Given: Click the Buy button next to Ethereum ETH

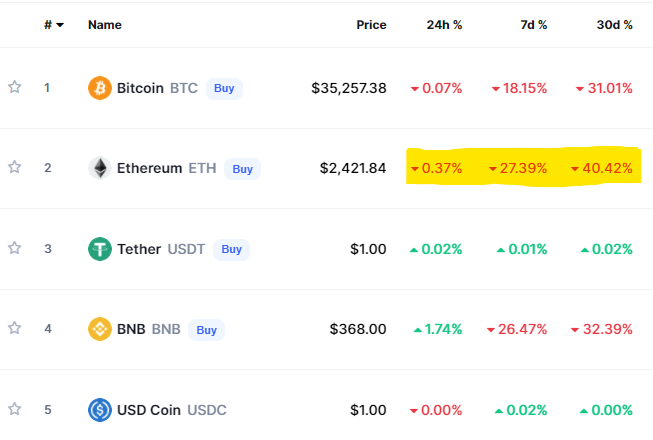Looking at the screenshot, I should coord(242,169).
